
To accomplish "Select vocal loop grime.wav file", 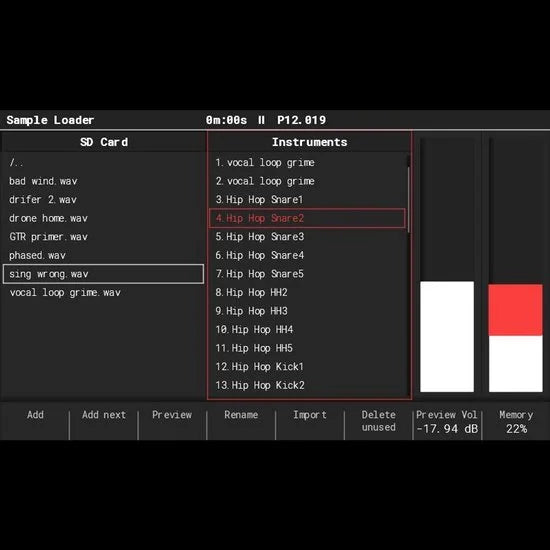I will click(103, 293).
